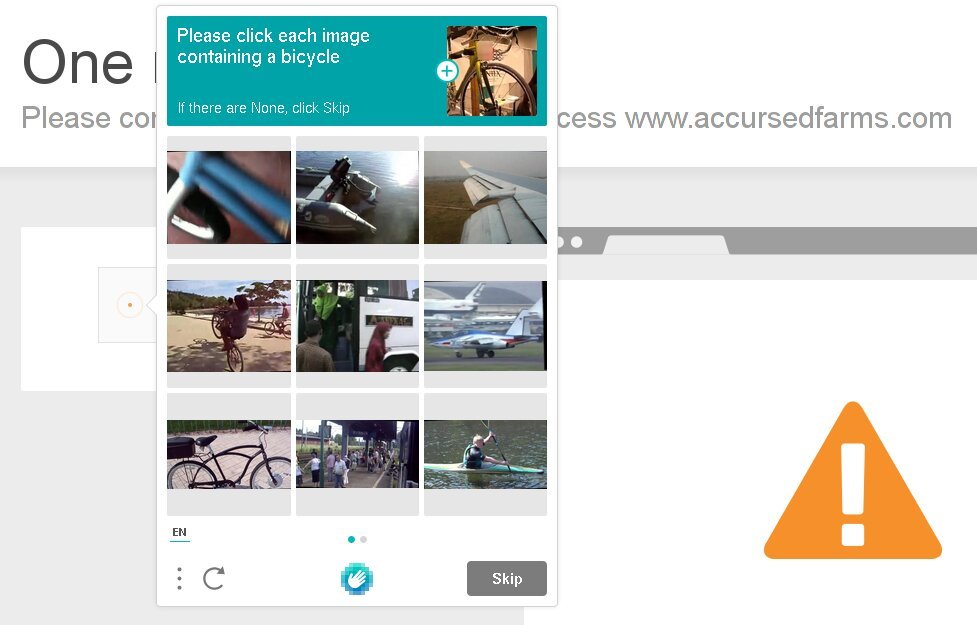The height and width of the screenshot is (625, 977).
Task: Open the three-dot options menu
Action: pos(179,578)
